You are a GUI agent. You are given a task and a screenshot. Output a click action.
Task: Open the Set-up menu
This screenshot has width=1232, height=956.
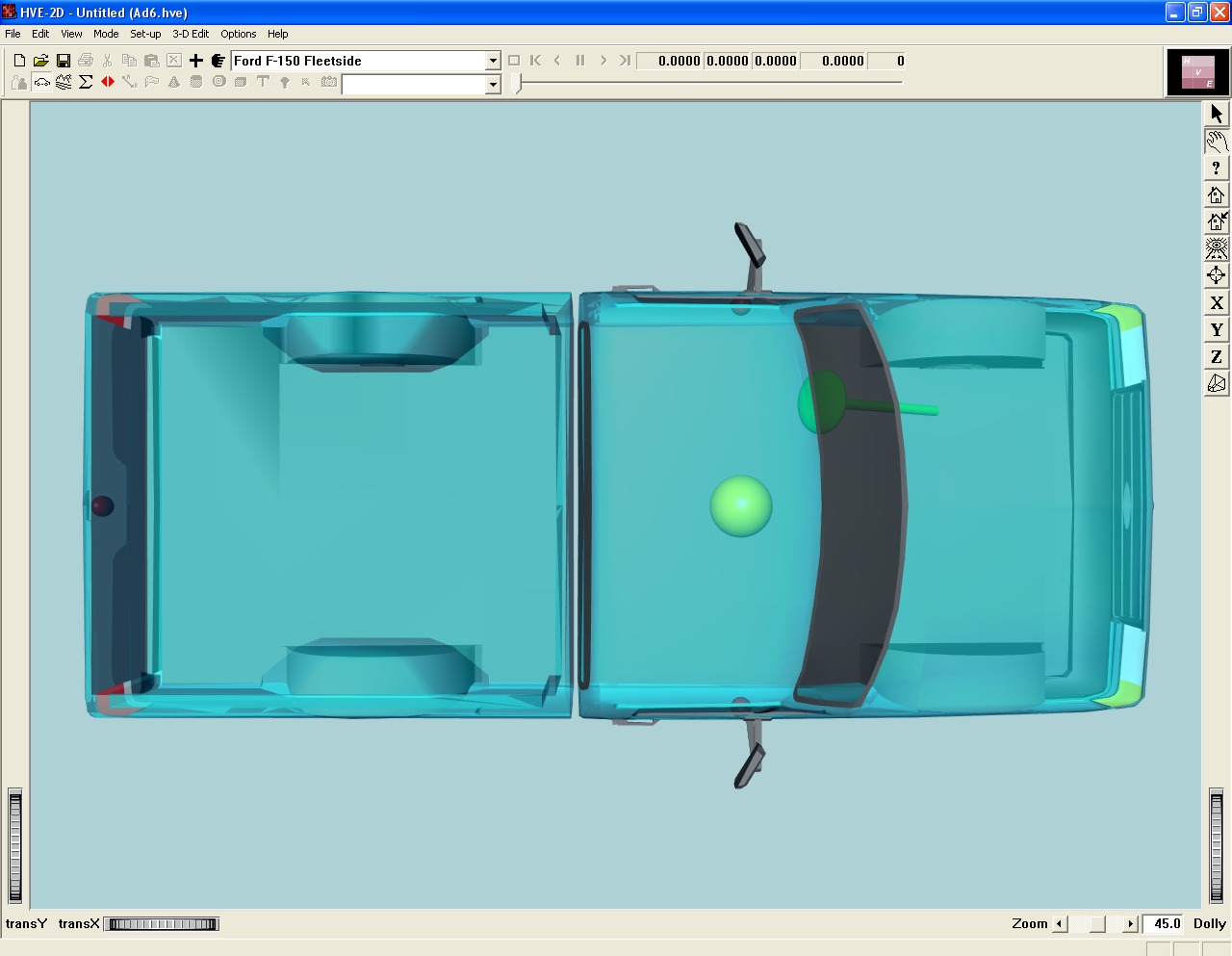[145, 34]
